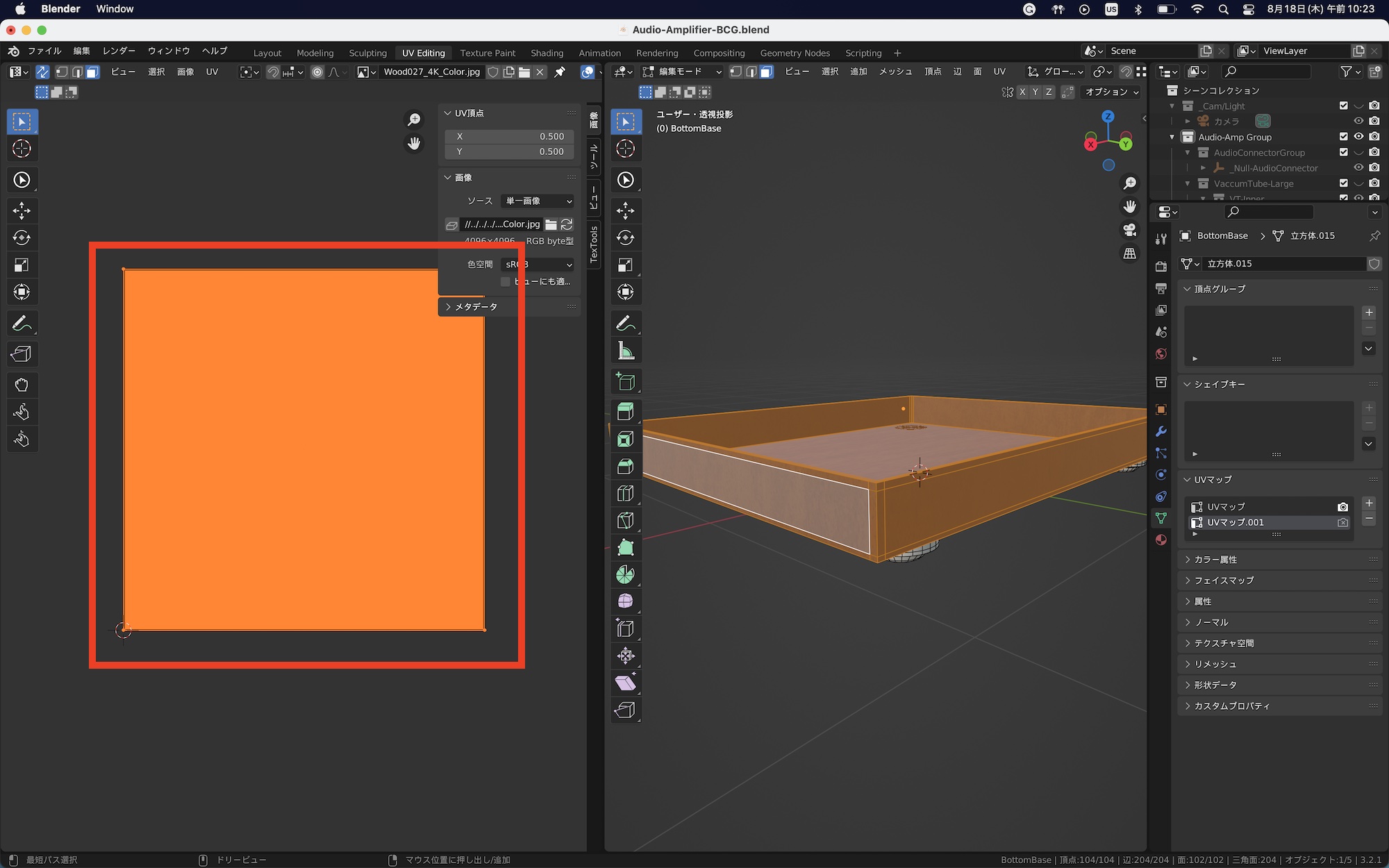Exclude the VaccumTube-Large collection via its checkbox
The width and height of the screenshot is (1389, 868).
pos(1343,183)
